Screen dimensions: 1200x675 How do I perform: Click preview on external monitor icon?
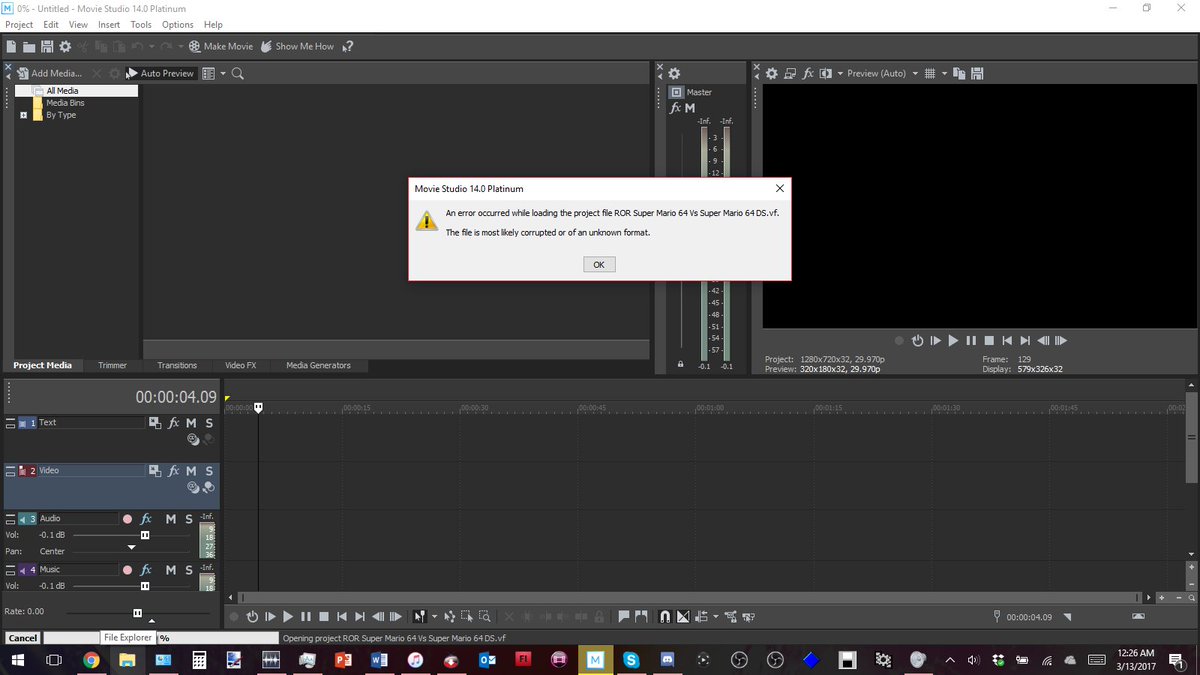click(x=790, y=73)
